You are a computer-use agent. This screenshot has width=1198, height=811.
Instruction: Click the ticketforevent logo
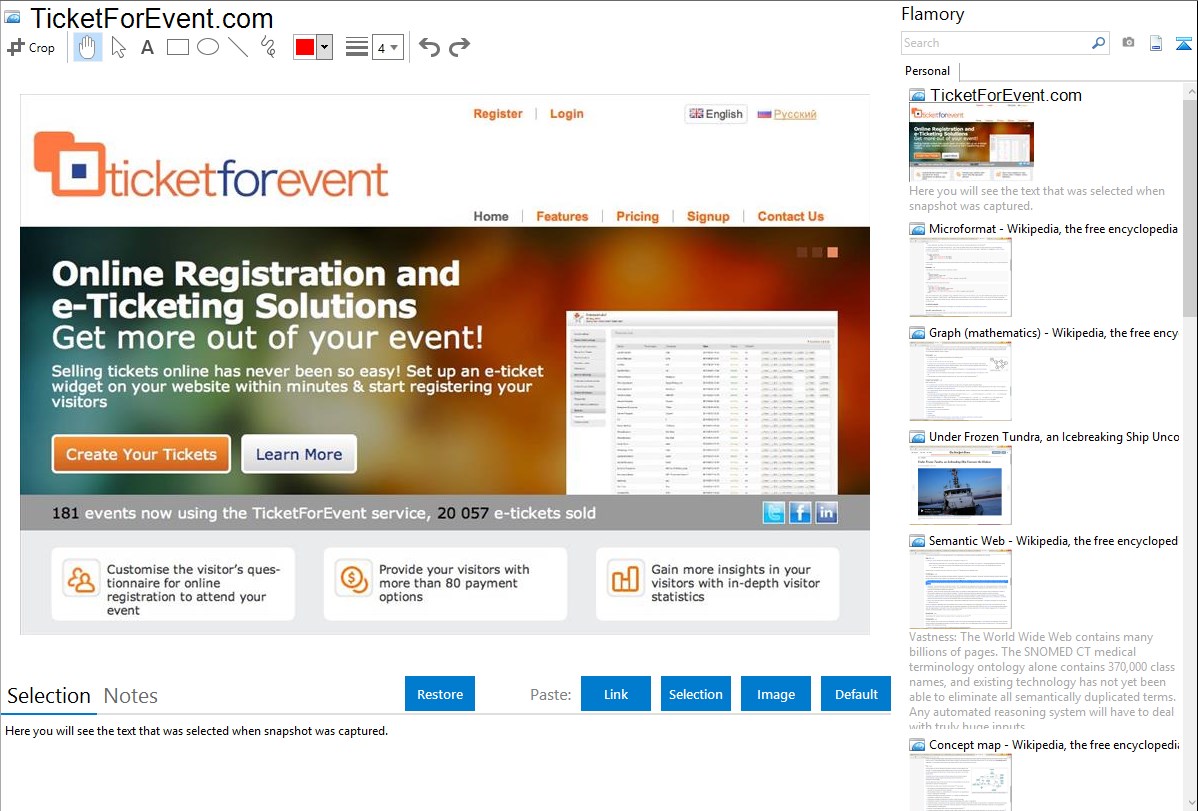click(211, 165)
